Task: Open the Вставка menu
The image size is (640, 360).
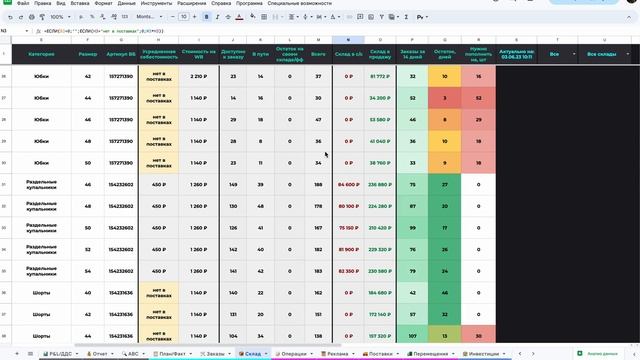Action: pos(80,3)
